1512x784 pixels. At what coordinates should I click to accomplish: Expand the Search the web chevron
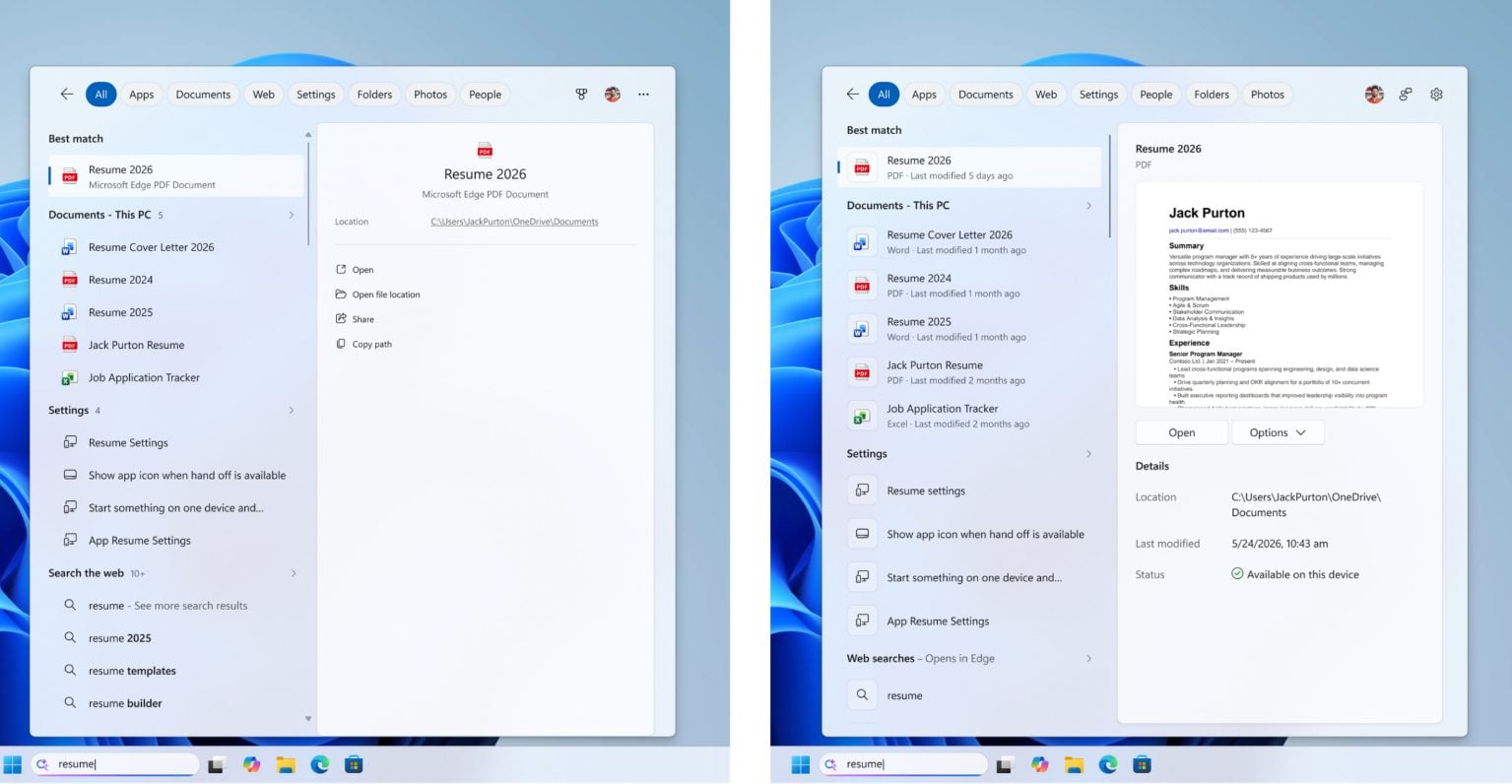point(292,573)
